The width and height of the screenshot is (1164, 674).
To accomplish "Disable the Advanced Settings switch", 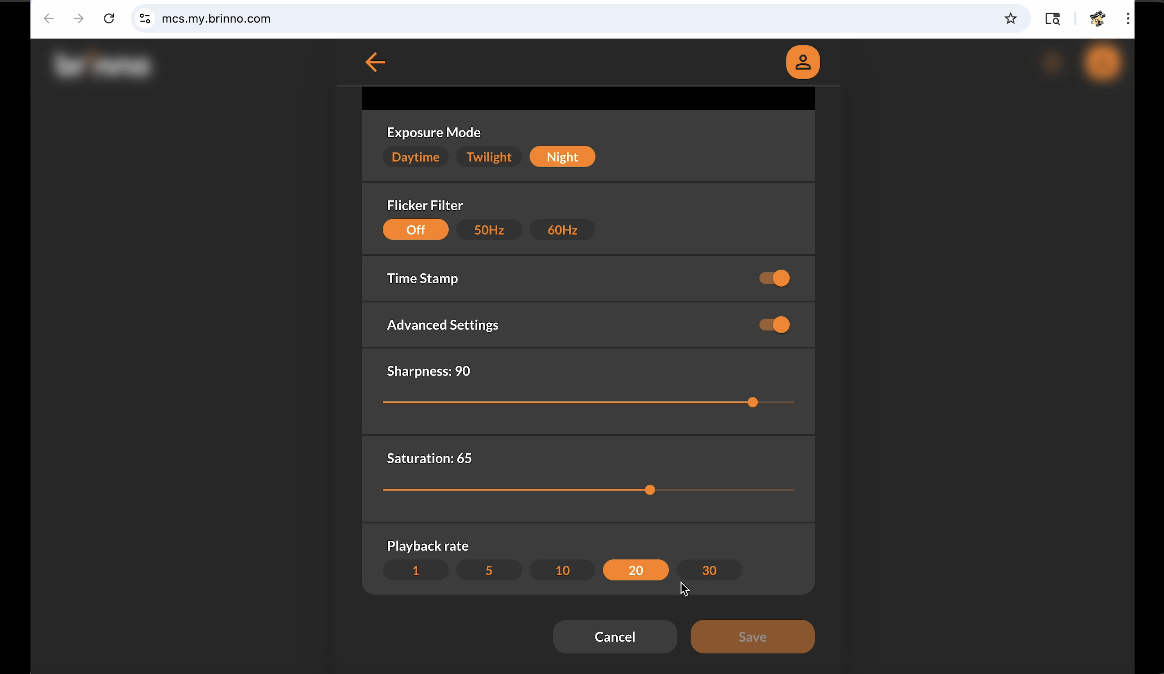I will (x=774, y=325).
